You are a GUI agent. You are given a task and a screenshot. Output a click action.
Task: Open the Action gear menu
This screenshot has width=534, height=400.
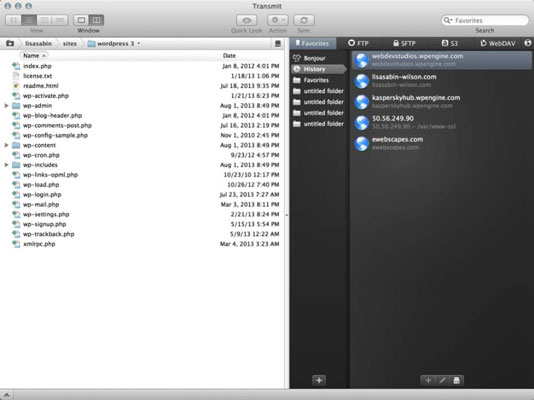coord(278,20)
